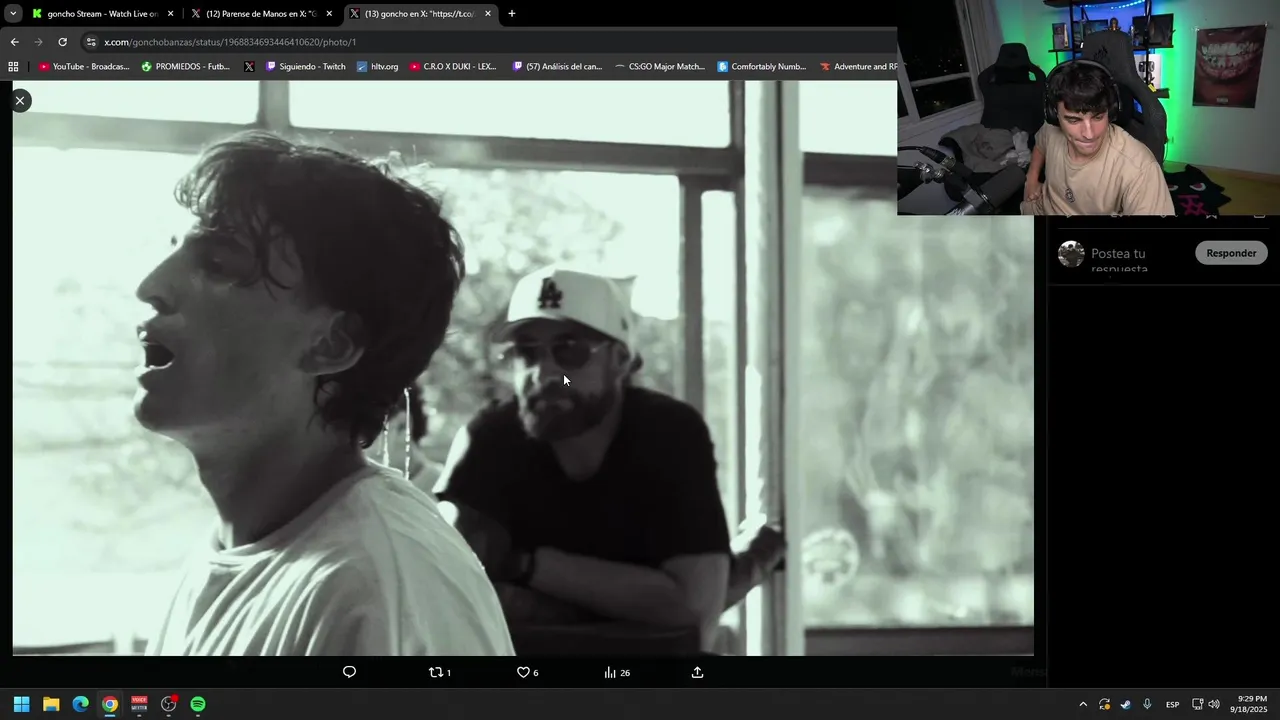The width and height of the screenshot is (1280, 720).
Task: Launch Microsoft Edge from taskbar
Action: pos(80,704)
